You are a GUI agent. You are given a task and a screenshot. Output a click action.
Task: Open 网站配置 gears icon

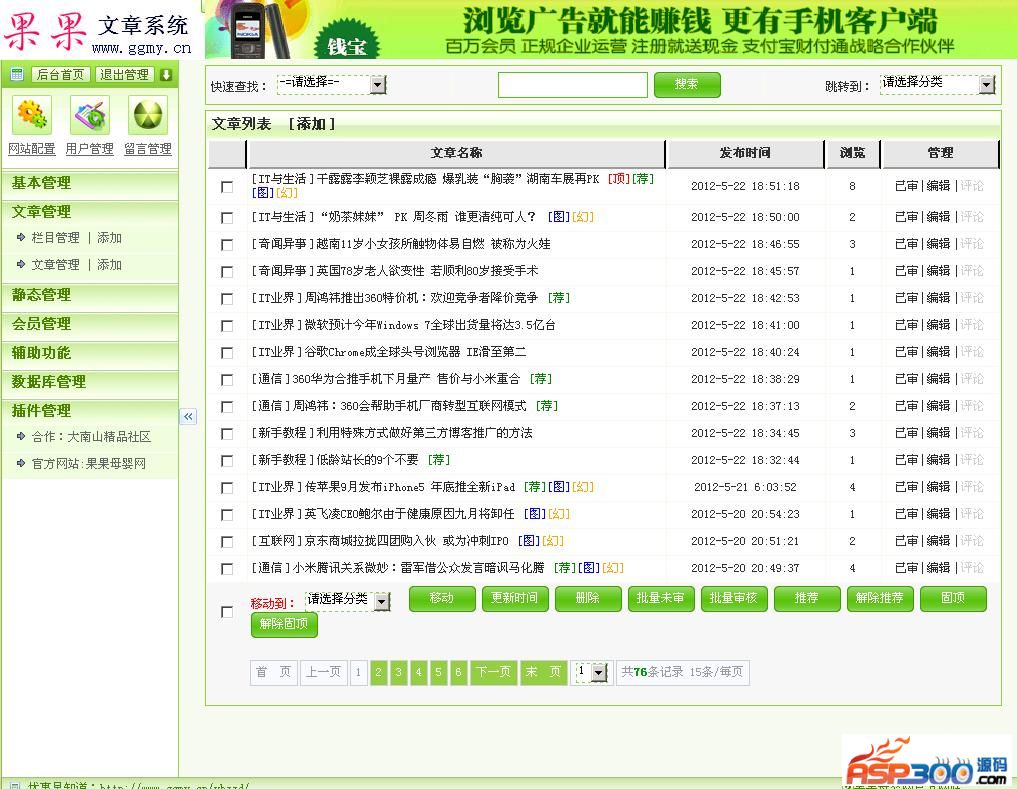32,116
